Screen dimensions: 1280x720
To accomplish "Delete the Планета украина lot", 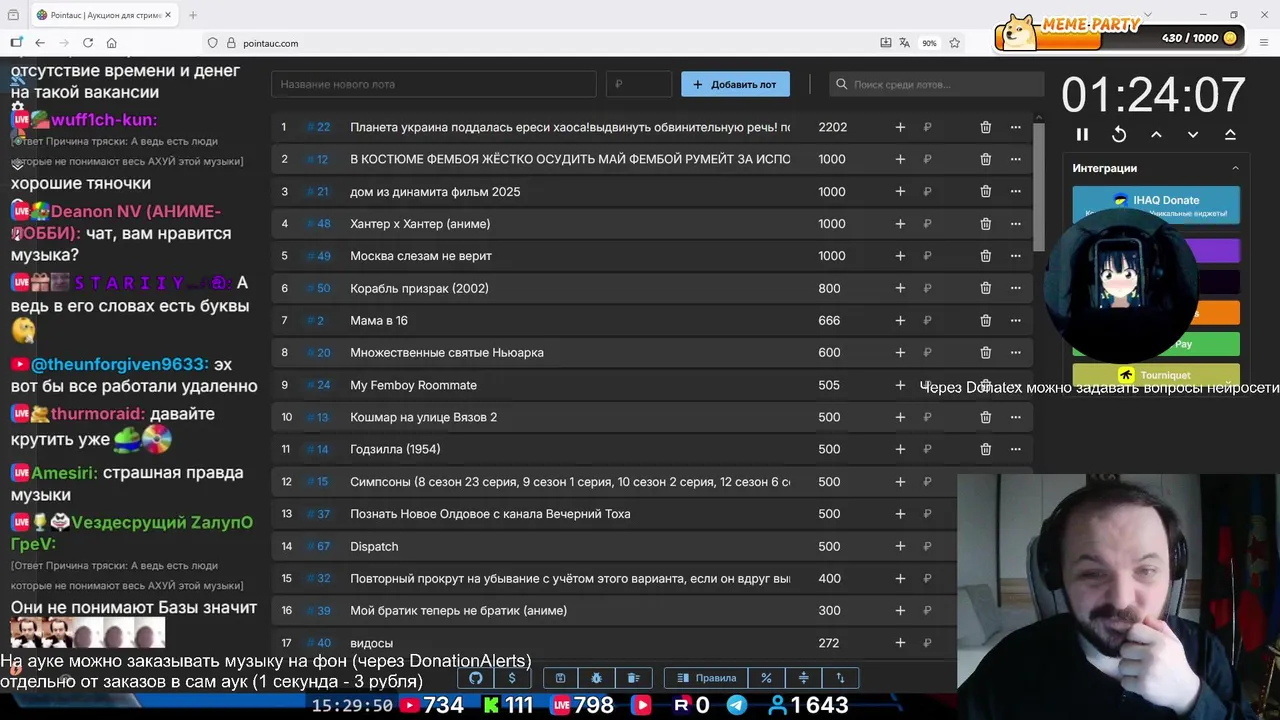I will coord(985,127).
